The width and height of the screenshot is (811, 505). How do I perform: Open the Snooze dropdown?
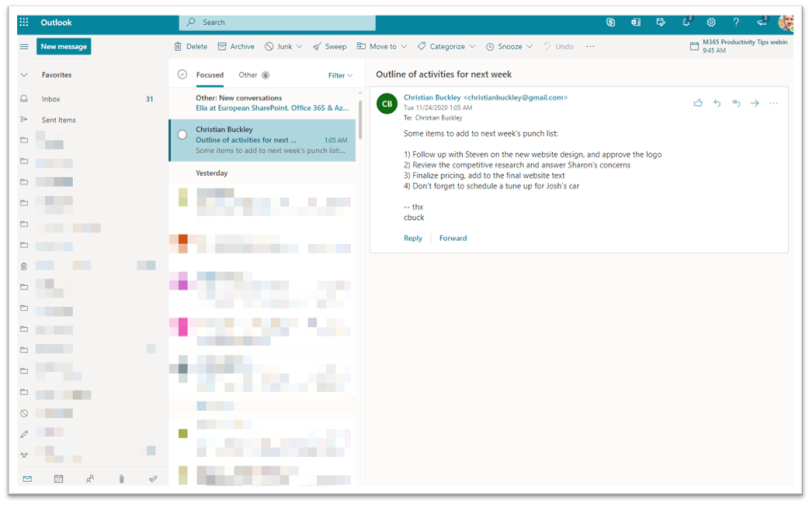[509, 47]
